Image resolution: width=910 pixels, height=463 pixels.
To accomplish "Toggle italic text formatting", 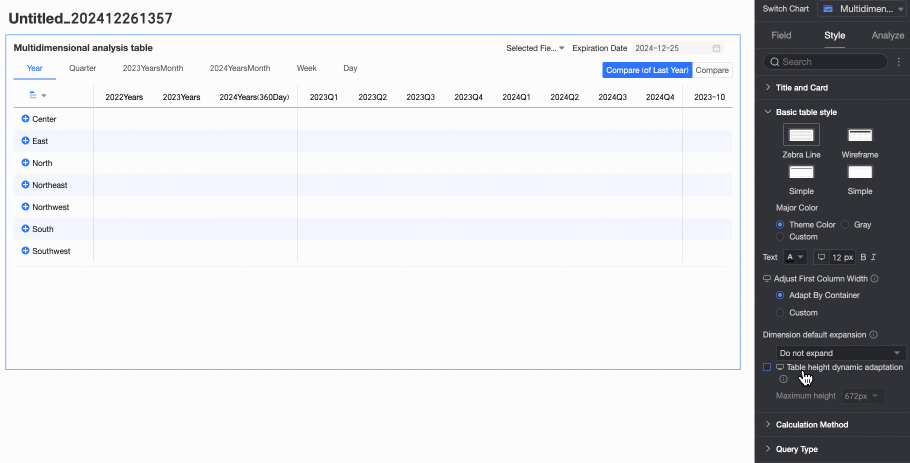I will tap(875, 257).
